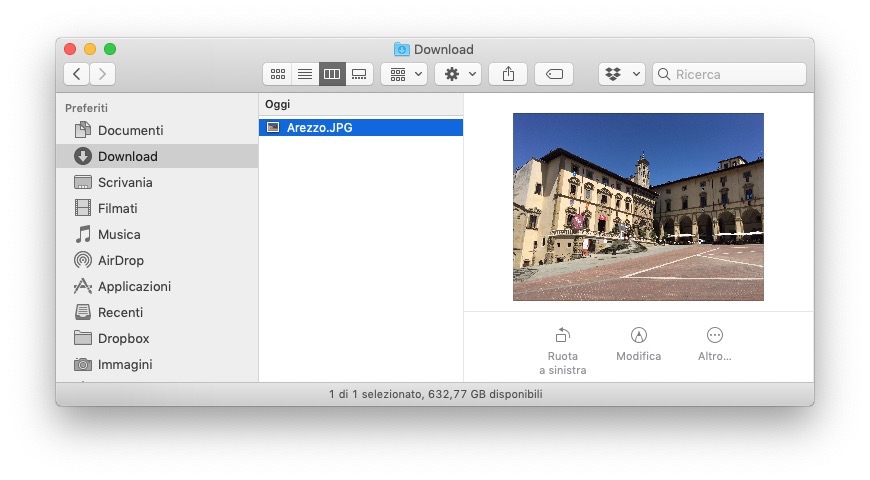Select Applicazioni in the sidebar
870x480 pixels.
click(134, 286)
